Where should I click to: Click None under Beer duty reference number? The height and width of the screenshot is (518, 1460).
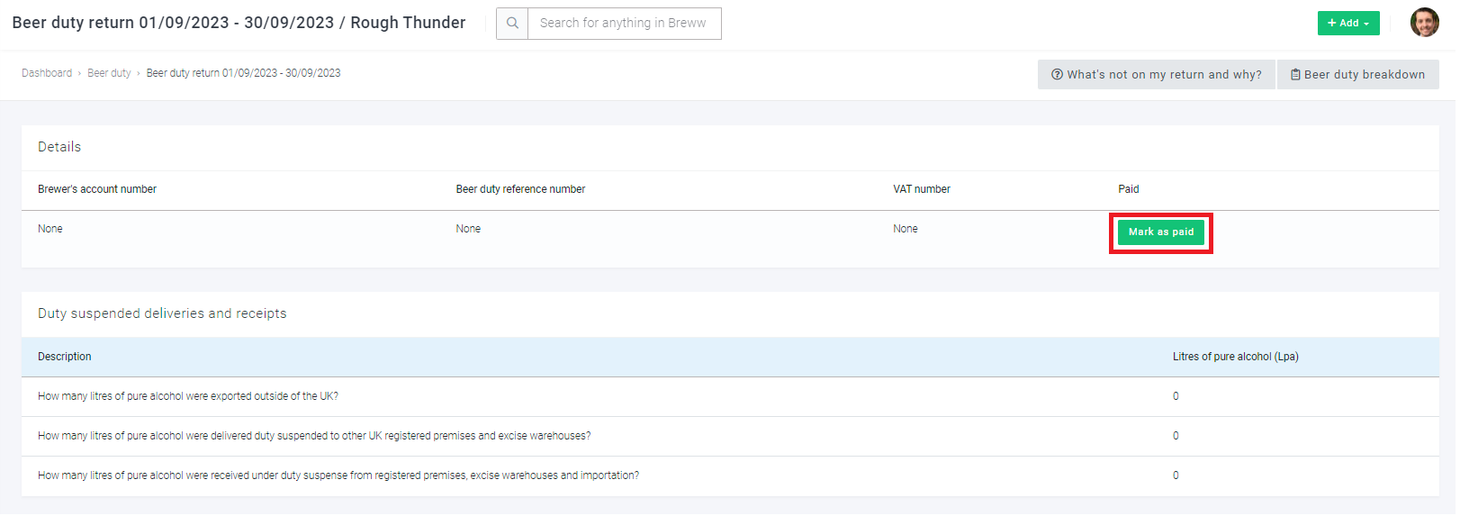pos(468,229)
